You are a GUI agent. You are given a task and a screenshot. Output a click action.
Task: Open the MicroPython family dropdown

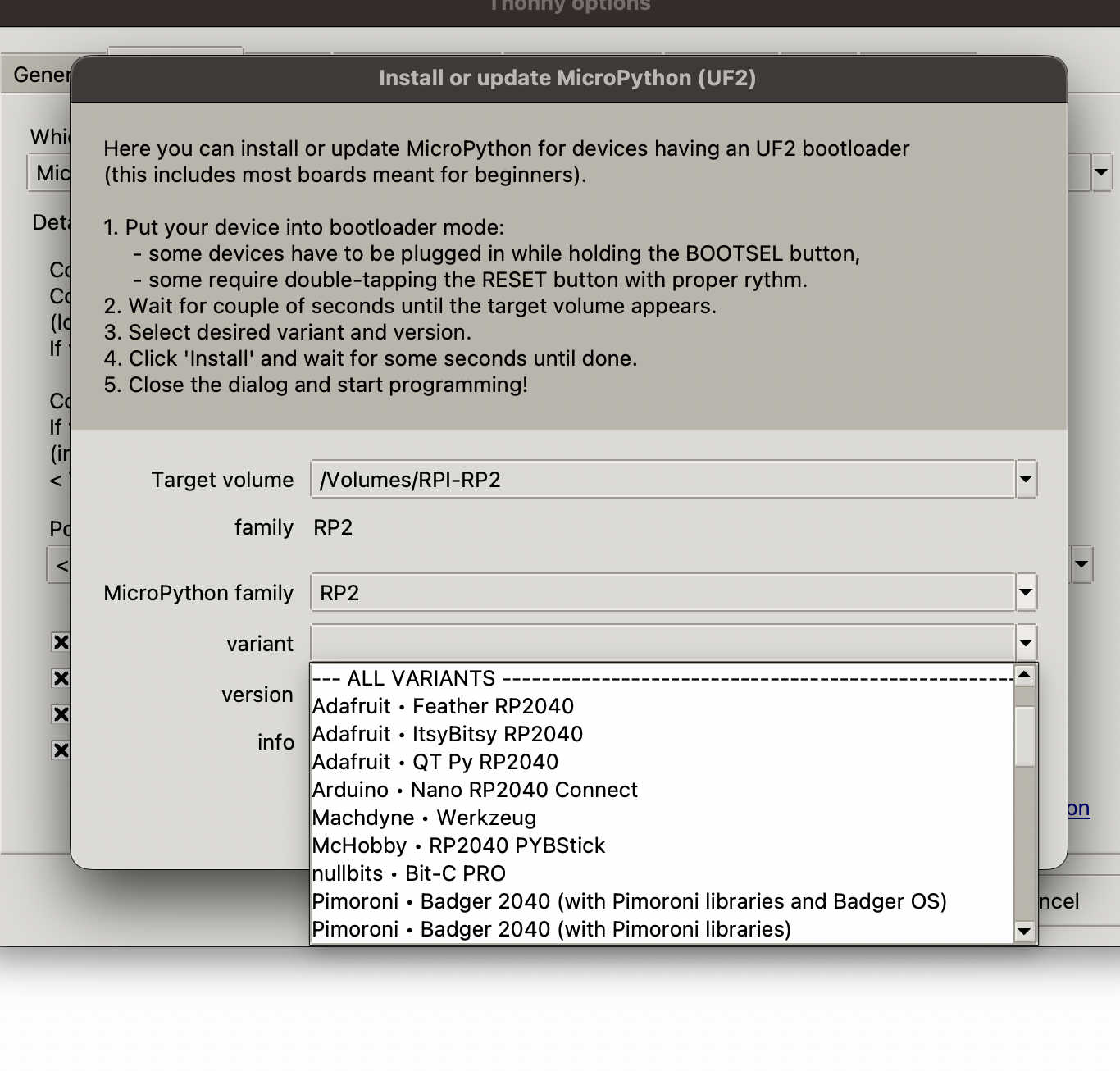[x=1026, y=593]
